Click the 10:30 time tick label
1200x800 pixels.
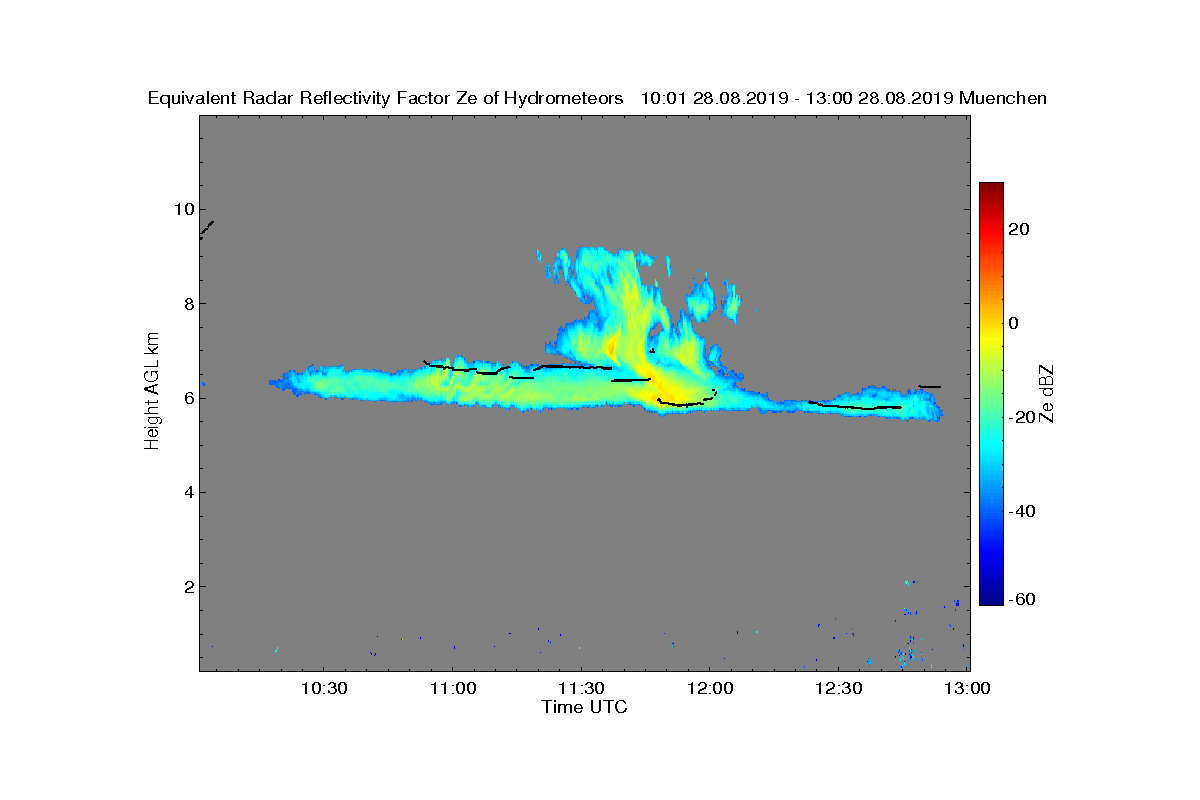coord(323,688)
